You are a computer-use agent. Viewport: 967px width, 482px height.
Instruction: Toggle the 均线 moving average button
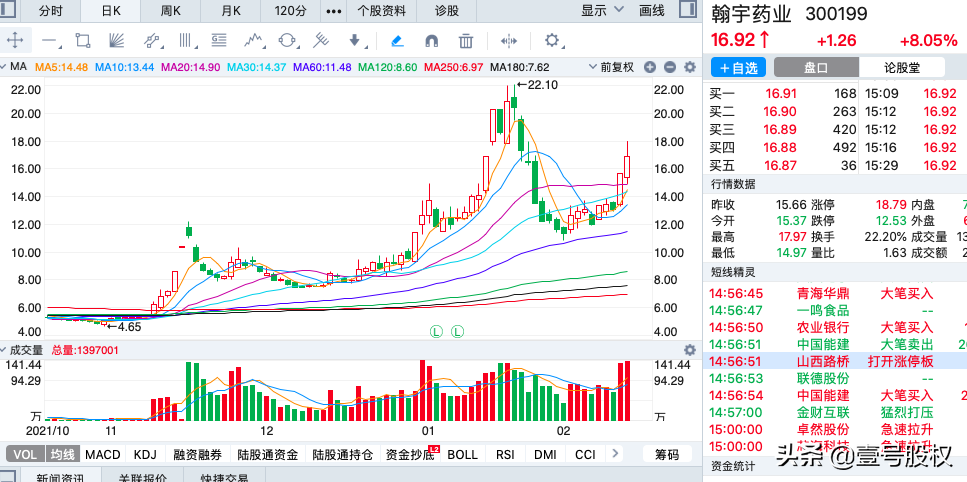coord(62,455)
